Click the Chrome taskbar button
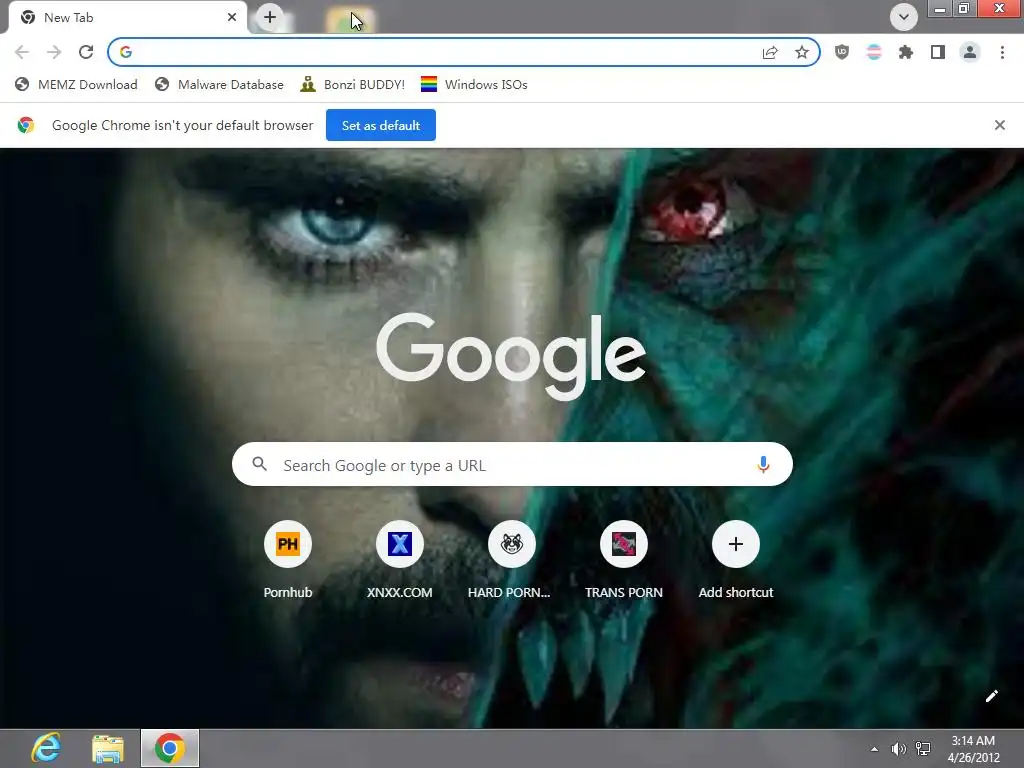 pos(170,748)
